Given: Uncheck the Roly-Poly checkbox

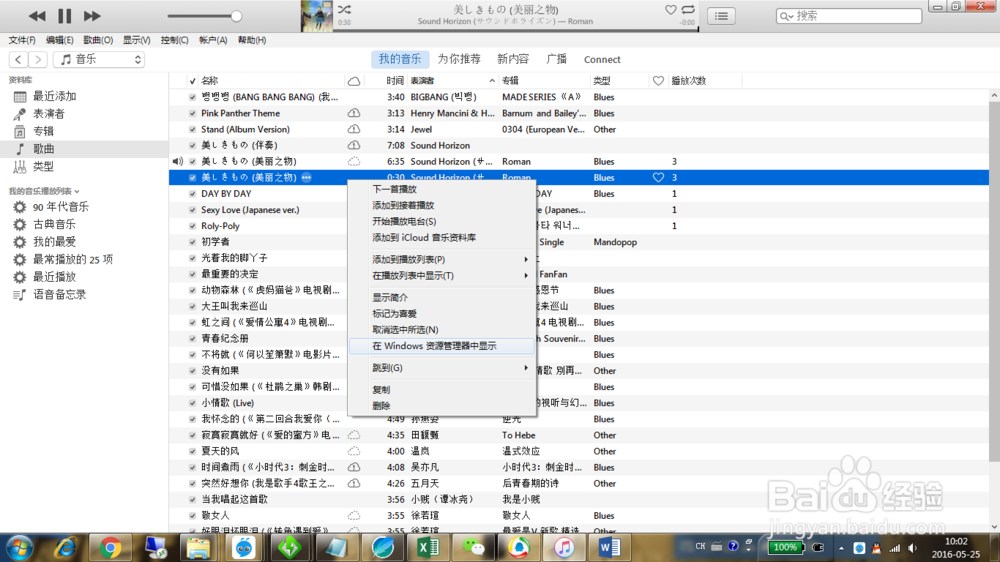Looking at the screenshot, I should point(193,226).
